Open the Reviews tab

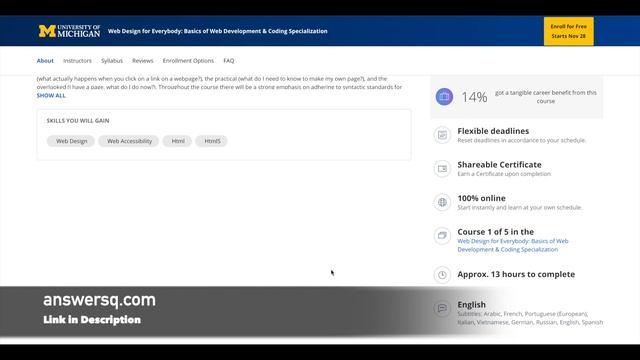[x=142, y=60]
